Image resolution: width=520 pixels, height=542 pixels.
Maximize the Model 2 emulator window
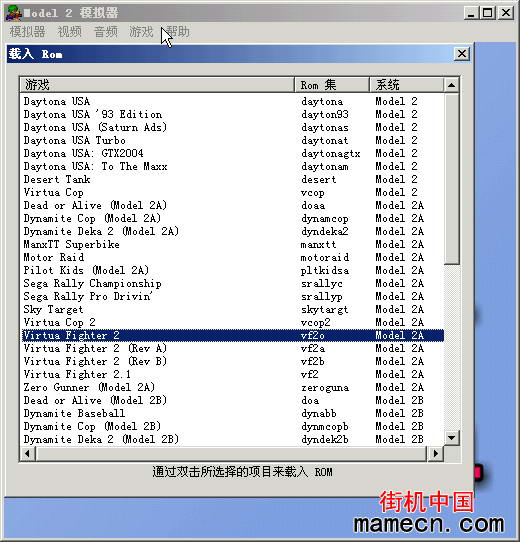pyautogui.click(x=488, y=13)
